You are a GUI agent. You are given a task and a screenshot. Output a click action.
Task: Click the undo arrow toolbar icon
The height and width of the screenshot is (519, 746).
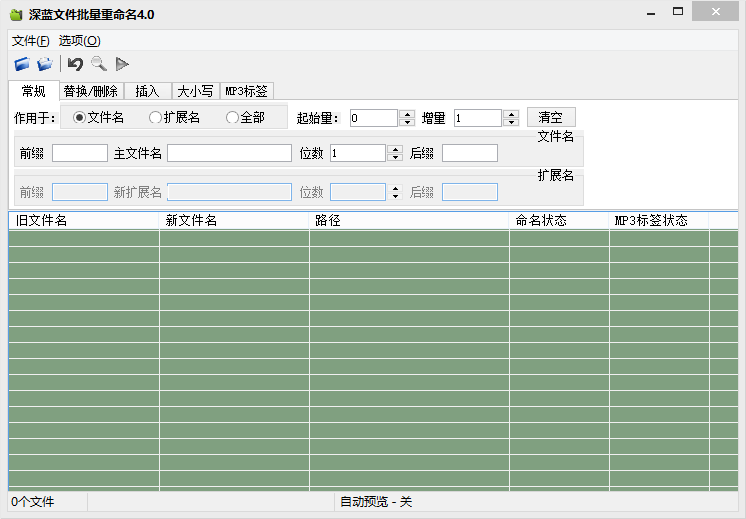(x=75, y=64)
